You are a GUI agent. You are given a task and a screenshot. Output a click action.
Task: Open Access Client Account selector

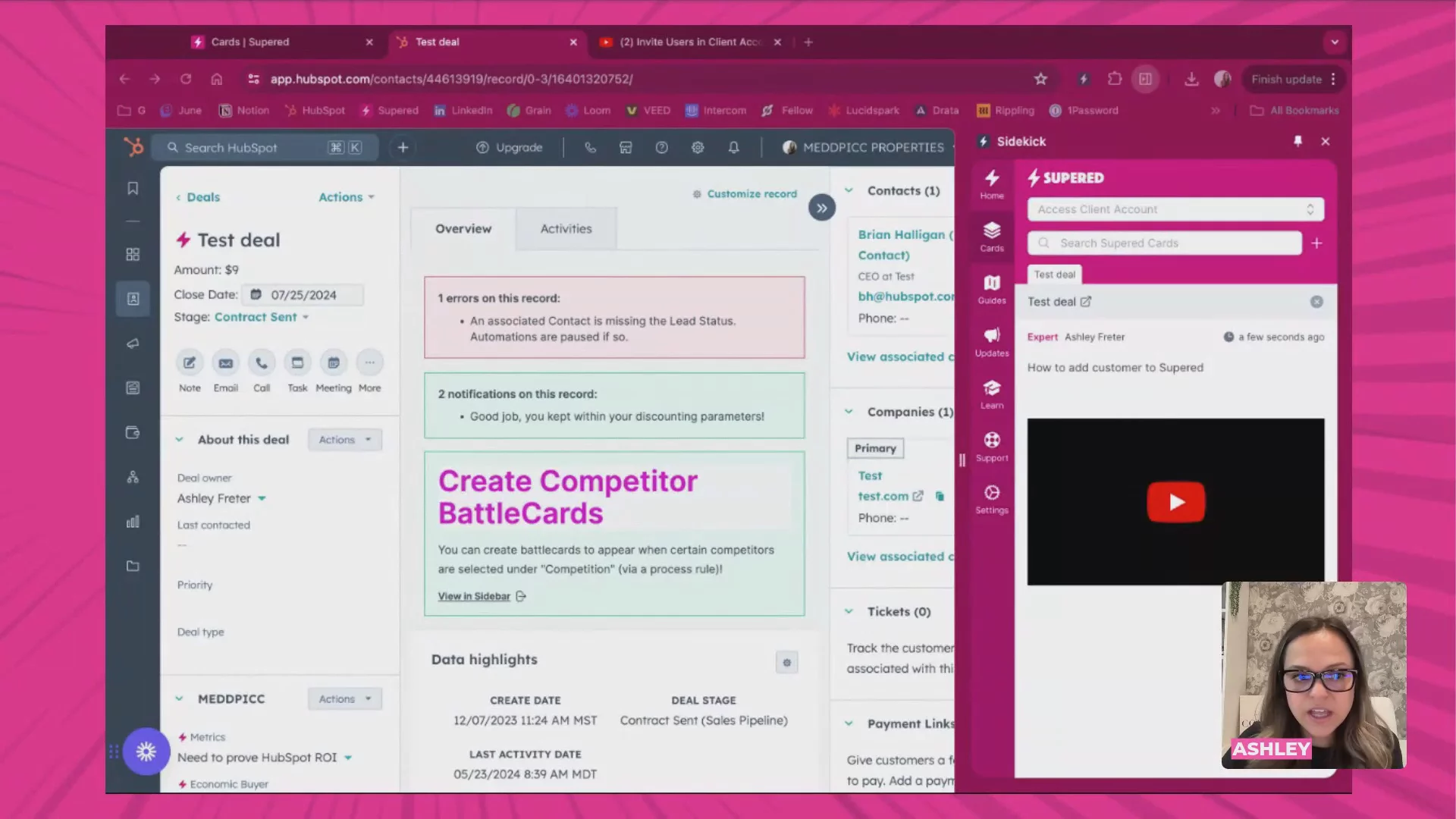[x=1175, y=209]
